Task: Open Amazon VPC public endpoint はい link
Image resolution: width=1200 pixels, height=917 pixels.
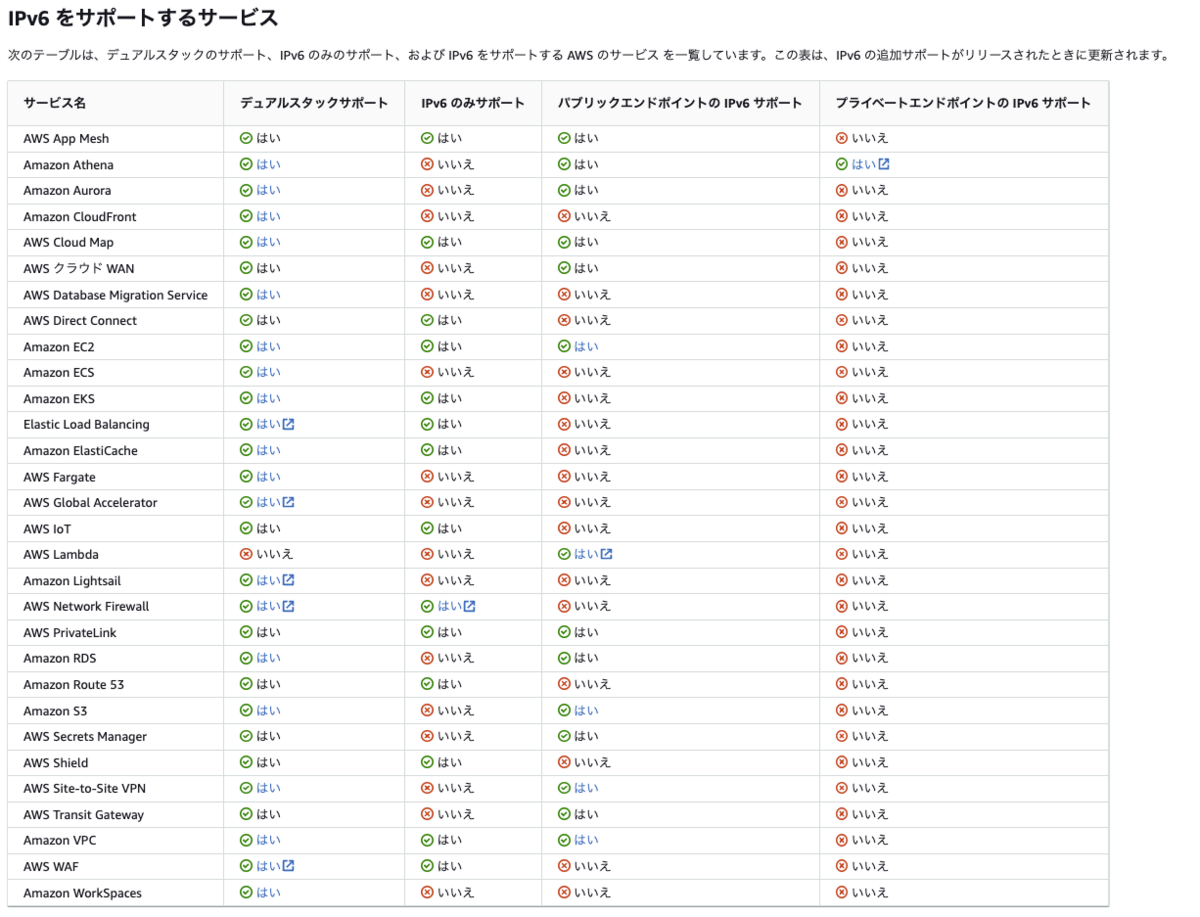Action: [586, 840]
